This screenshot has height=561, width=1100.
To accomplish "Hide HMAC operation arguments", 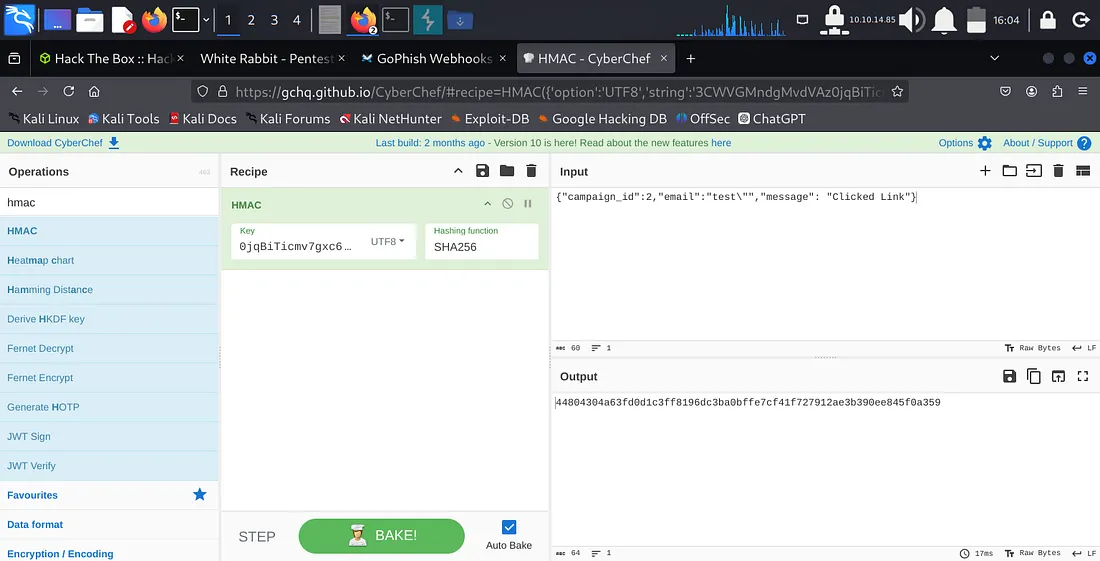I will click(x=488, y=204).
